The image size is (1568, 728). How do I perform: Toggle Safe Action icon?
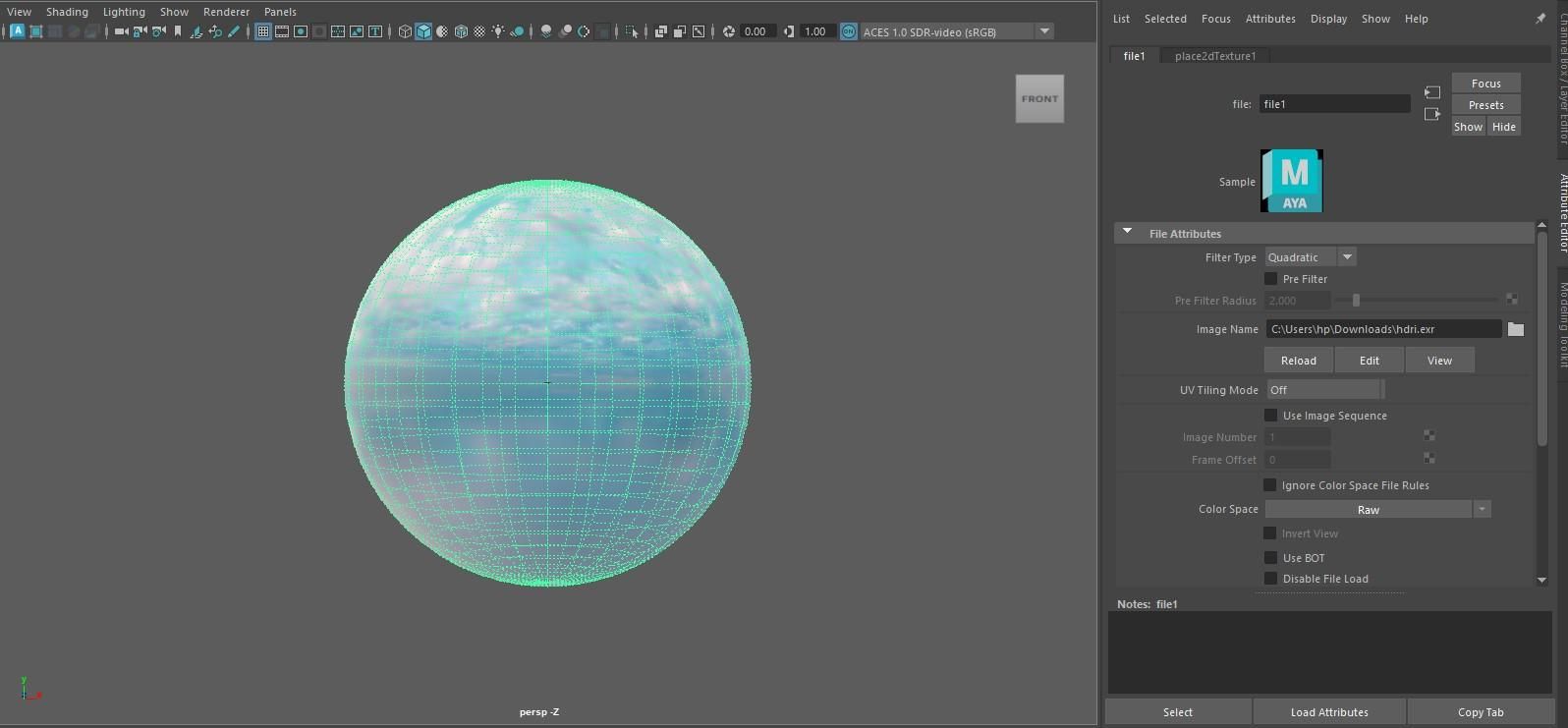[357, 31]
